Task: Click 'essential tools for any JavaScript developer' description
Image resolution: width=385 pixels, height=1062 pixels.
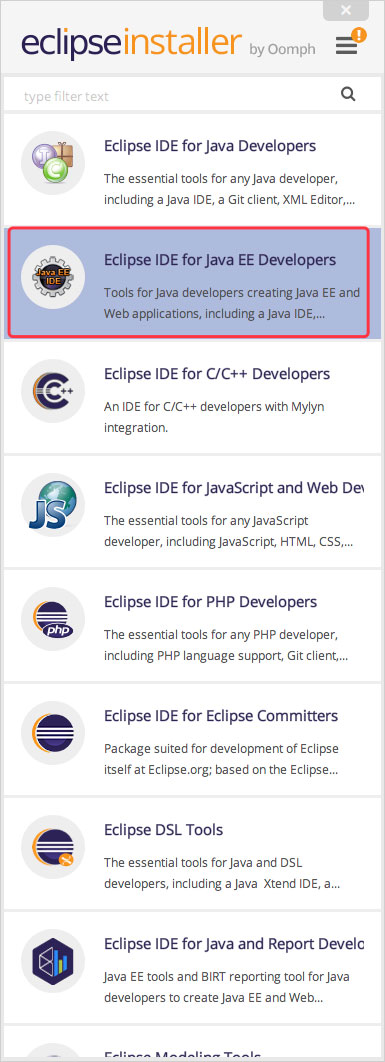Action: tap(228, 532)
